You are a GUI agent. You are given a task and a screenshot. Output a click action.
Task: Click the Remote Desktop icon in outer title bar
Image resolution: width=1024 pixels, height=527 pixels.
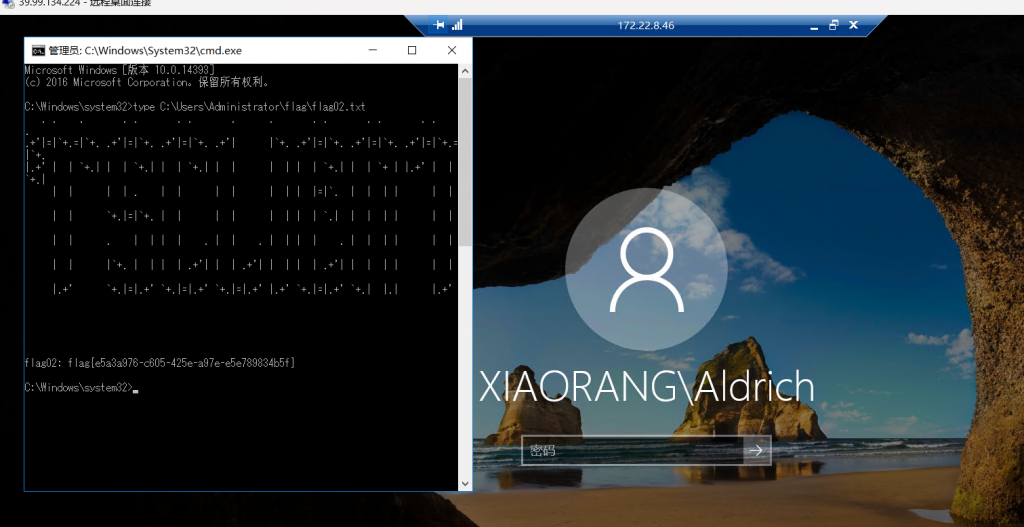coord(8,3)
